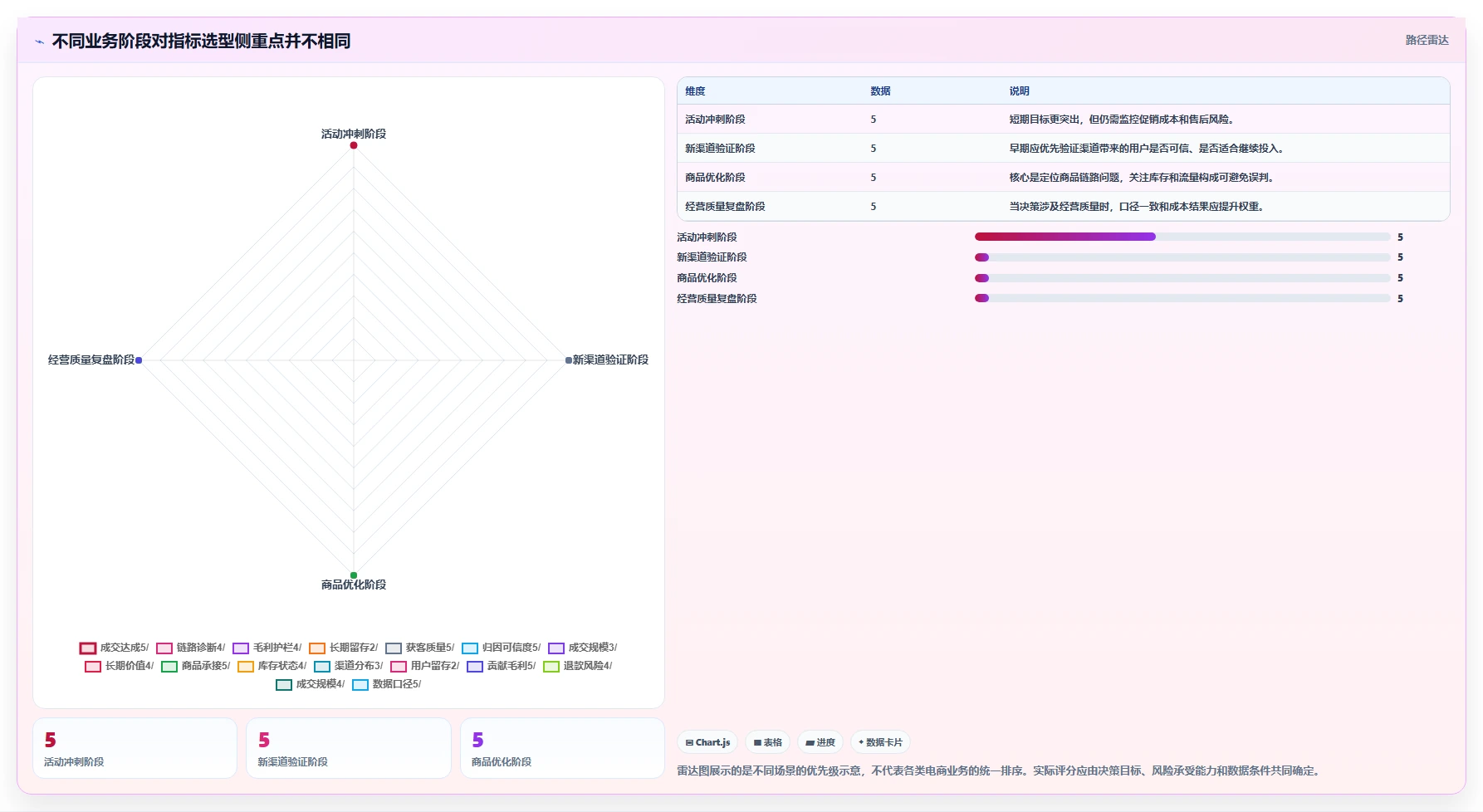Toggle the 渠道分布3/ legend dataset
The image size is (1483, 812).
[349, 666]
